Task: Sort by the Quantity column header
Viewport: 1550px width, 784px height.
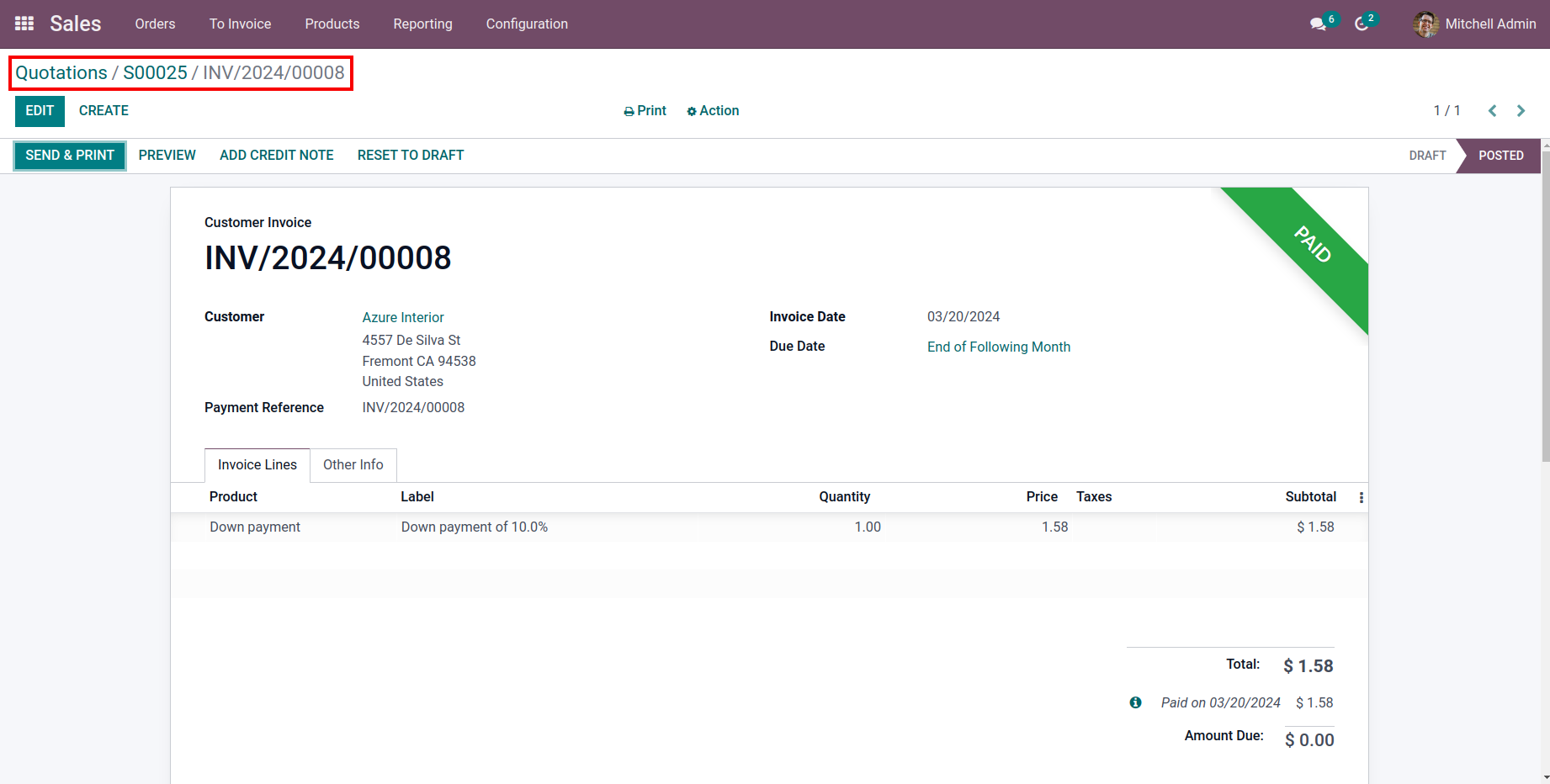Action: pyautogui.click(x=845, y=497)
